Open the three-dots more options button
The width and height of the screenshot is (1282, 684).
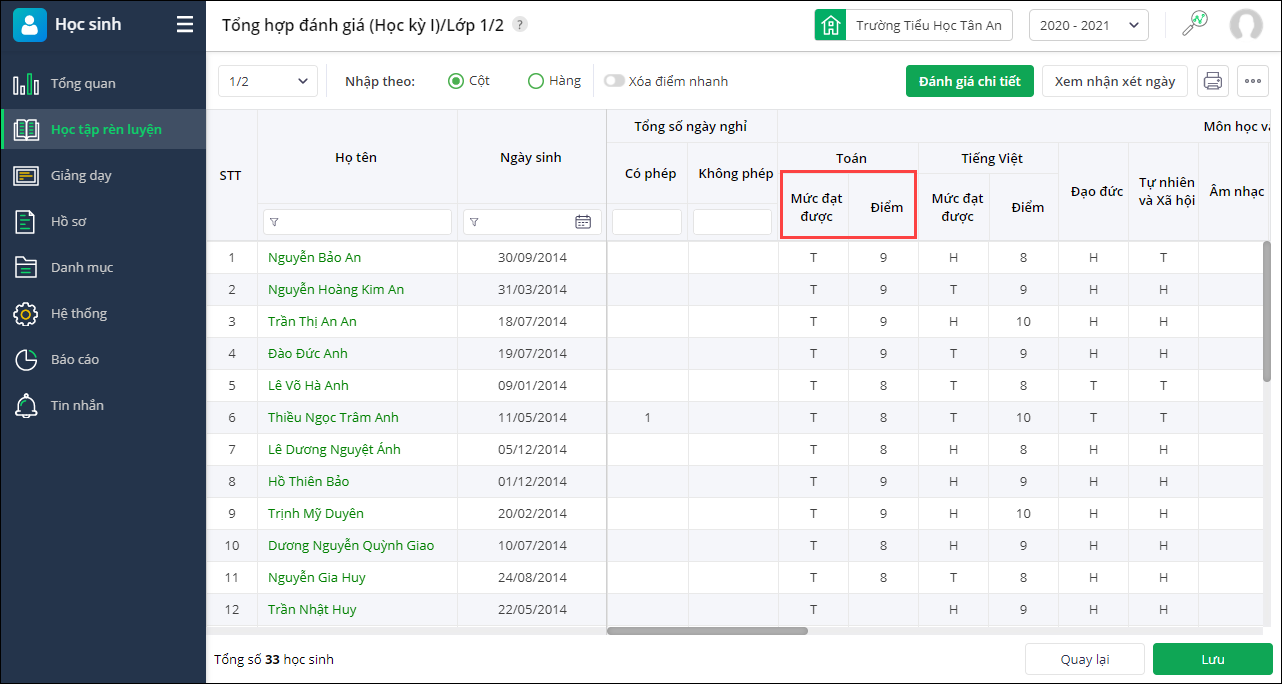click(x=1253, y=81)
